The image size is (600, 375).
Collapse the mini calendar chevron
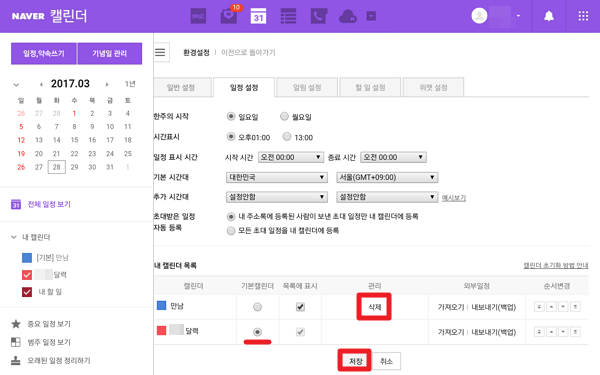coord(16,85)
